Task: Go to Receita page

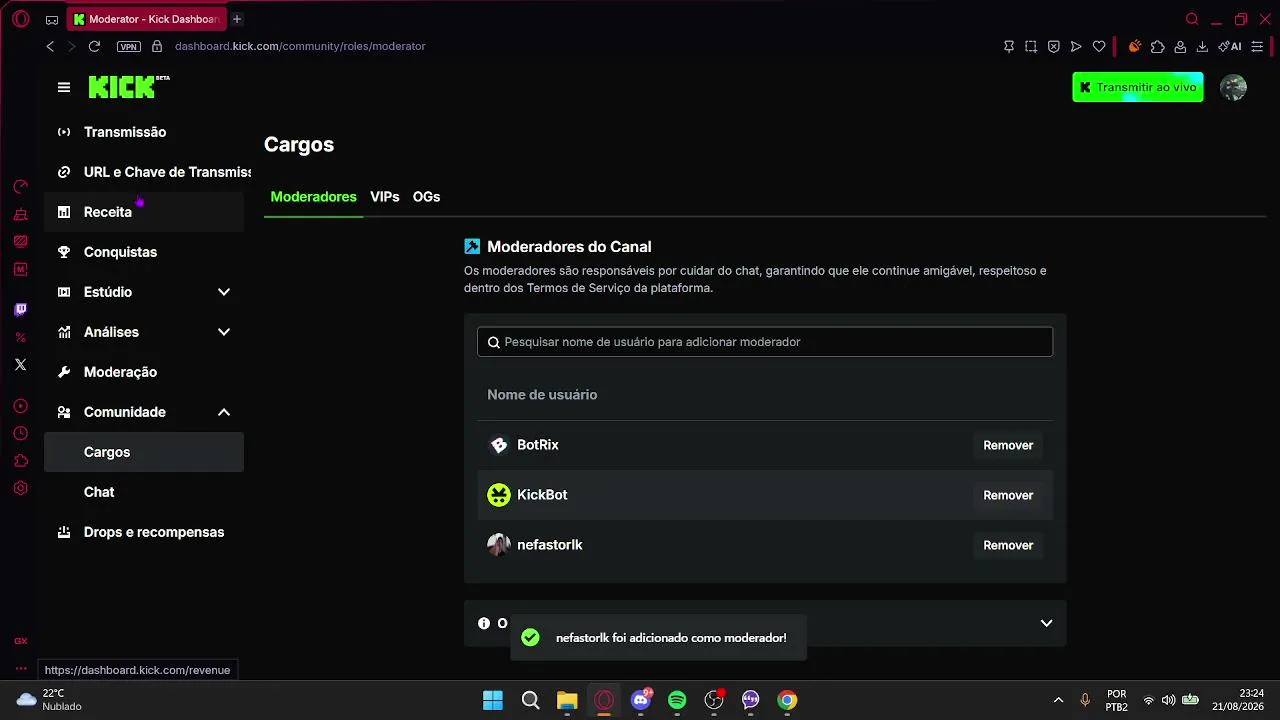Action: coord(144,212)
